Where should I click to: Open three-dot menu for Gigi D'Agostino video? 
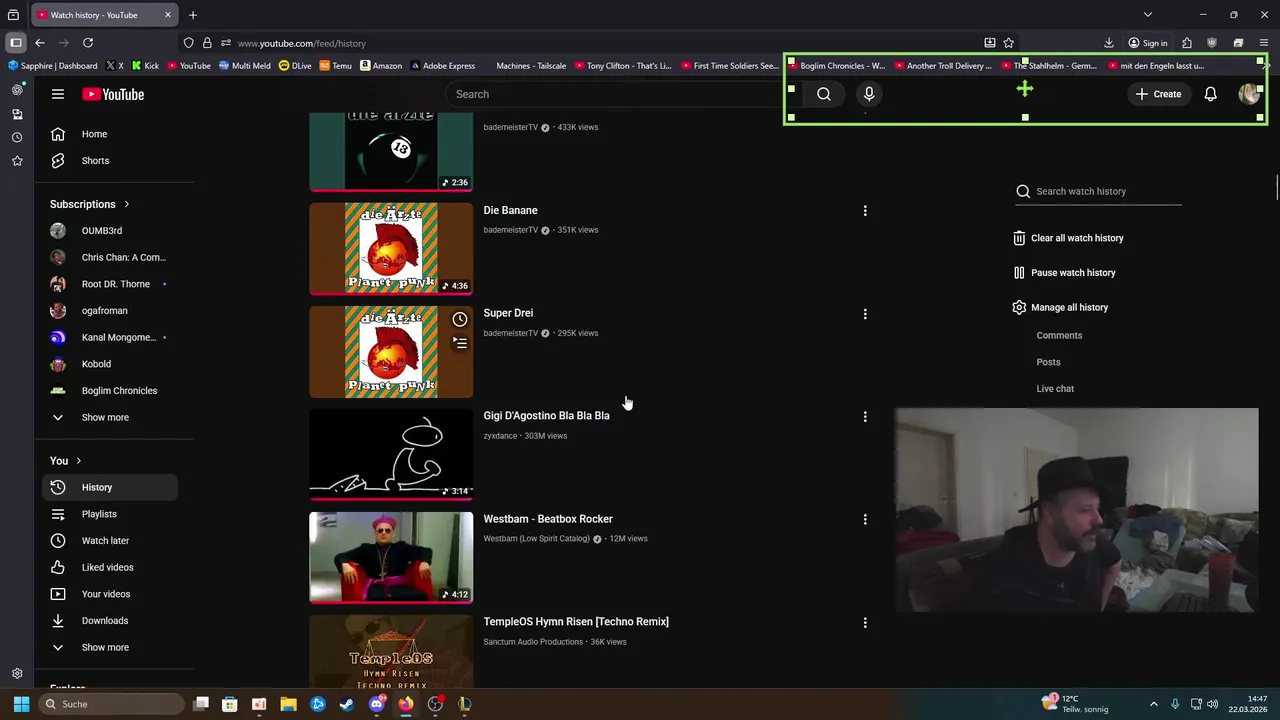(x=865, y=417)
